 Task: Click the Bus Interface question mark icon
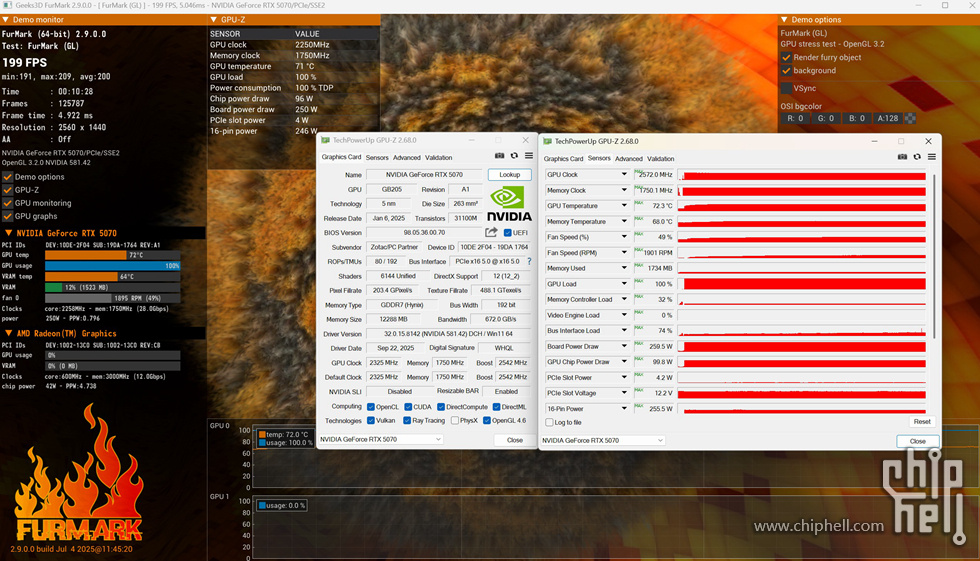pos(528,261)
